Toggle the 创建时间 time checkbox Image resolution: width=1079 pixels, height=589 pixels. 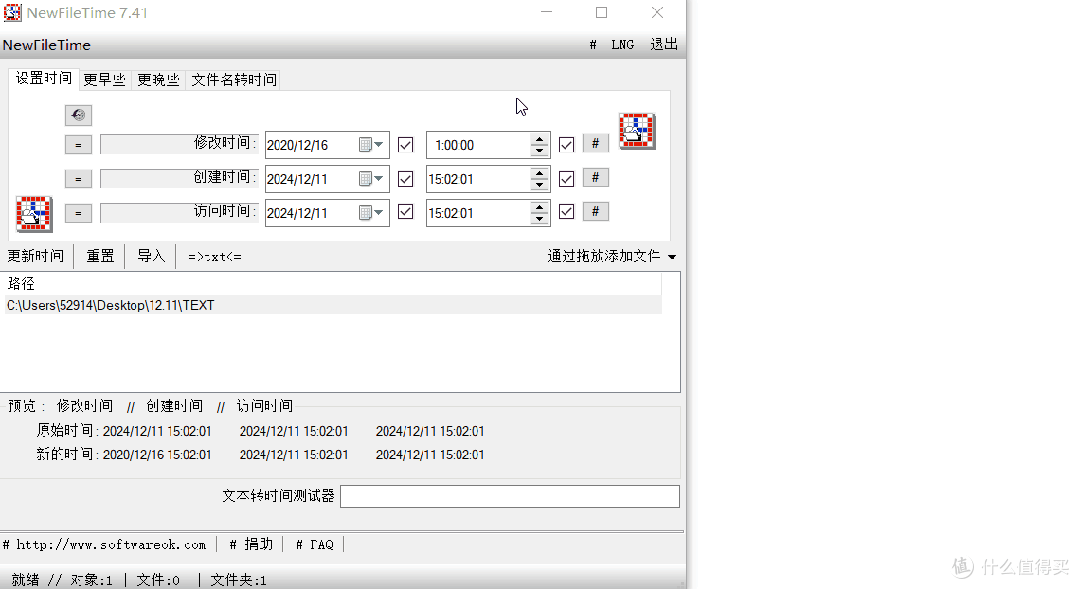pyautogui.click(x=566, y=179)
